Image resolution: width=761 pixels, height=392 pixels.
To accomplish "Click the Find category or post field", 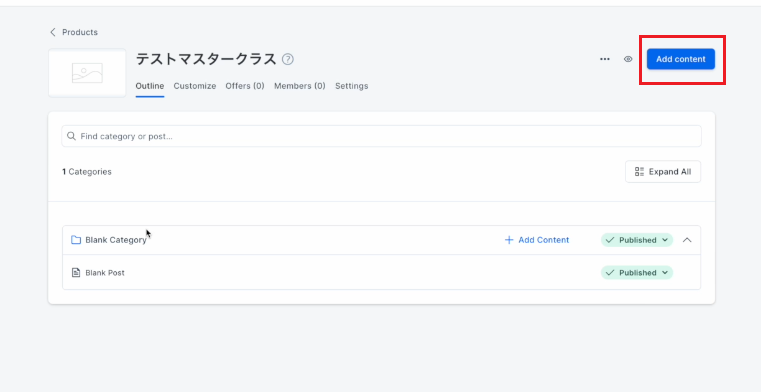I will (x=381, y=136).
